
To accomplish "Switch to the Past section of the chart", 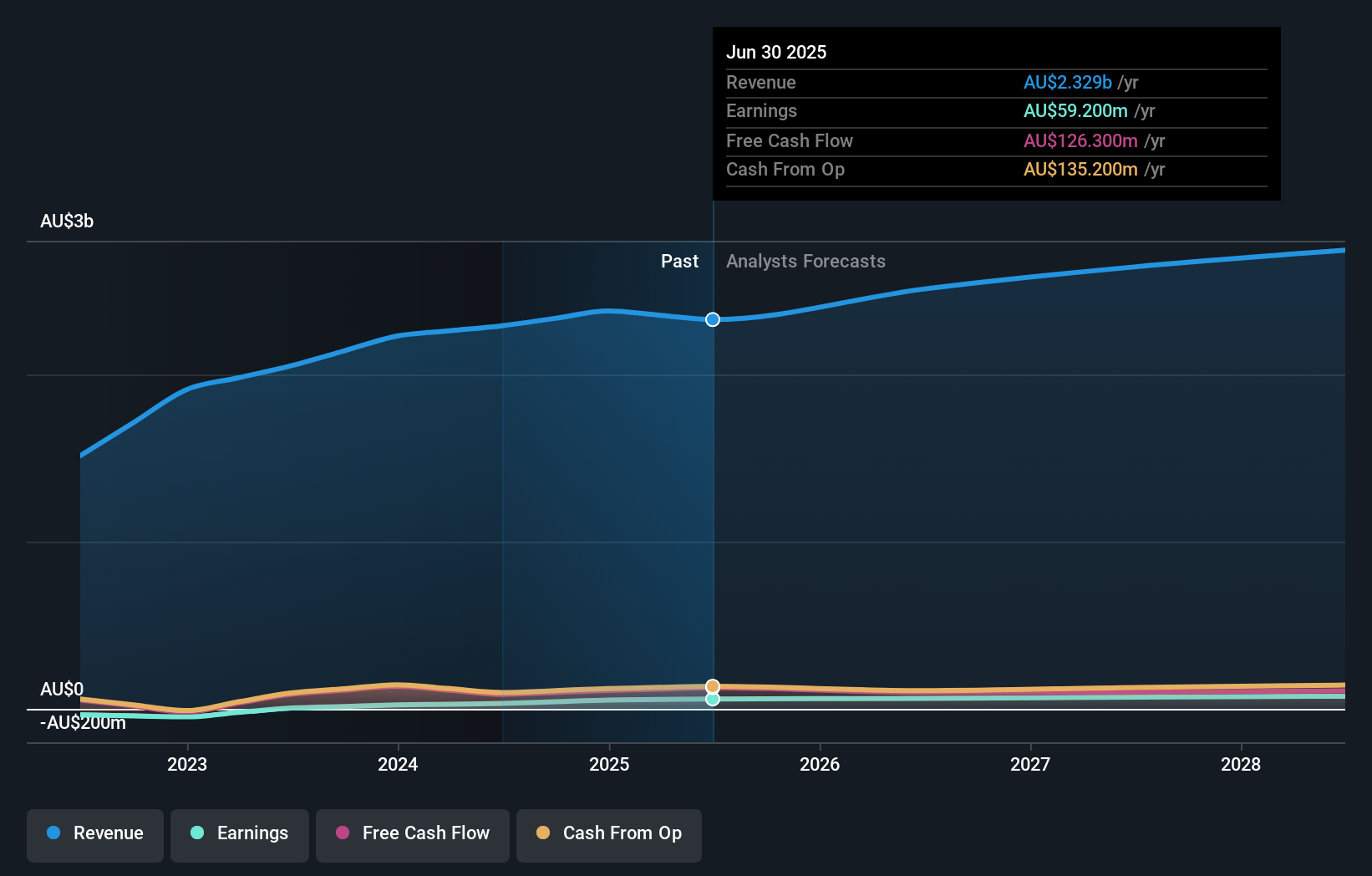I will pyautogui.click(x=678, y=261).
